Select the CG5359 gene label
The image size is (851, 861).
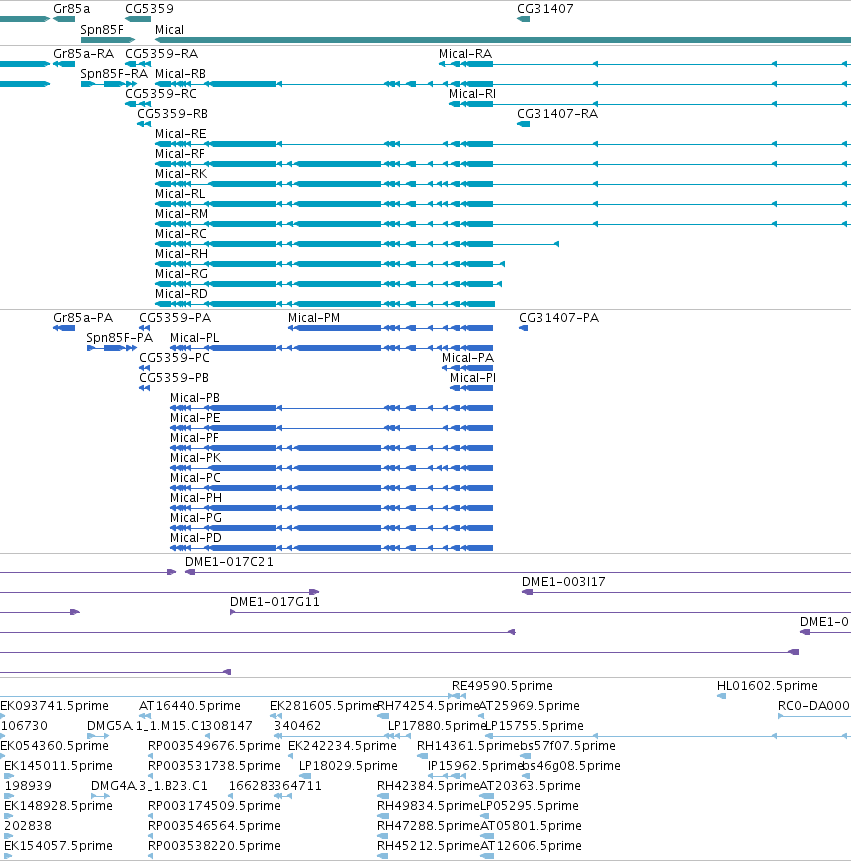(149, 9)
